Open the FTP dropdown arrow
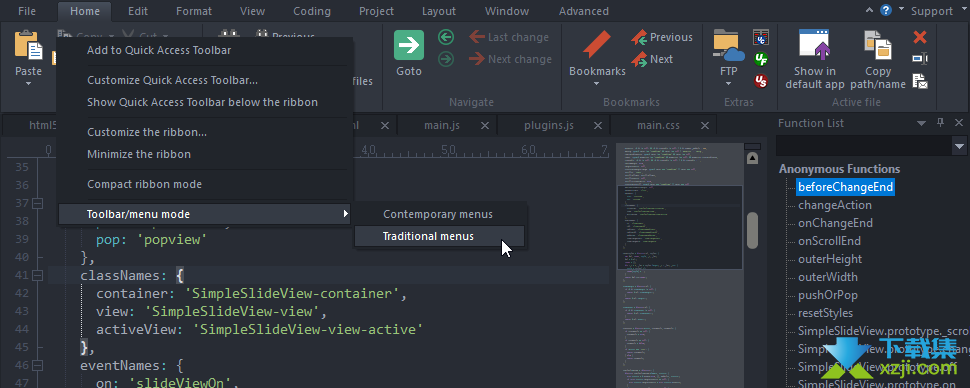 pos(729,84)
